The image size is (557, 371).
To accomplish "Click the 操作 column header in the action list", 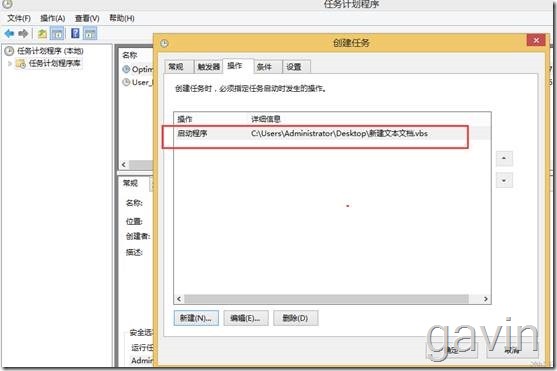I will click(185, 119).
